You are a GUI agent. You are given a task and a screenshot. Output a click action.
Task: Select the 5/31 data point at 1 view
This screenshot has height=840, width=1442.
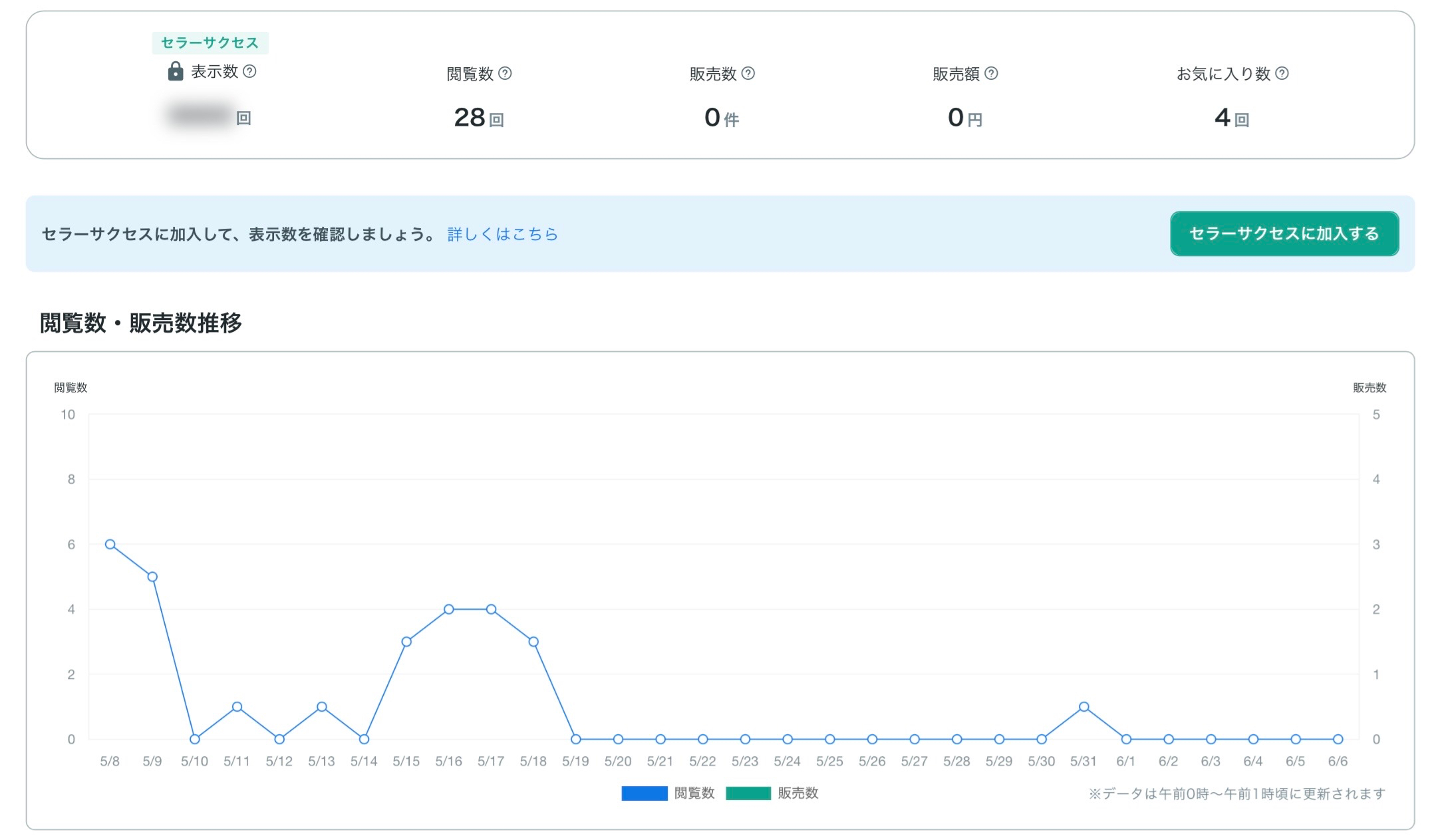[x=1084, y=706]
